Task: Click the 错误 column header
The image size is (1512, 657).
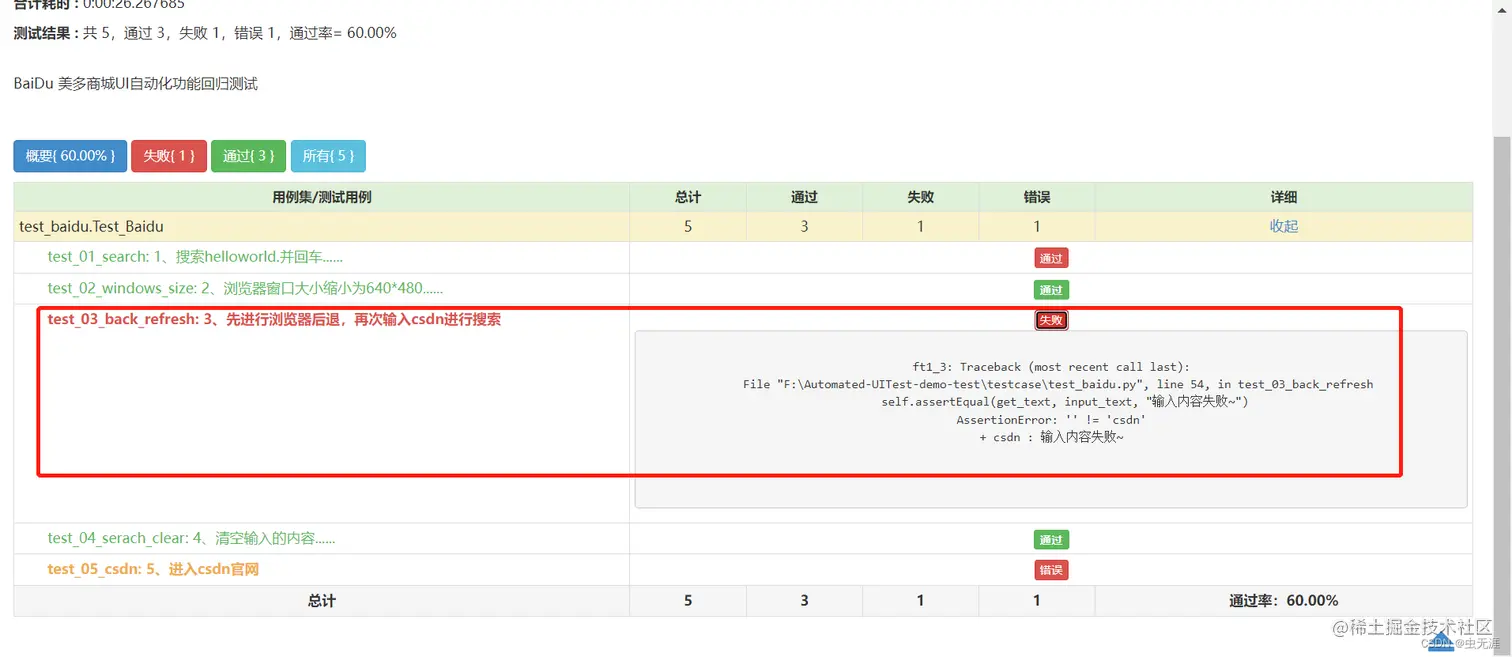Action: click(x=1037, y=197)
